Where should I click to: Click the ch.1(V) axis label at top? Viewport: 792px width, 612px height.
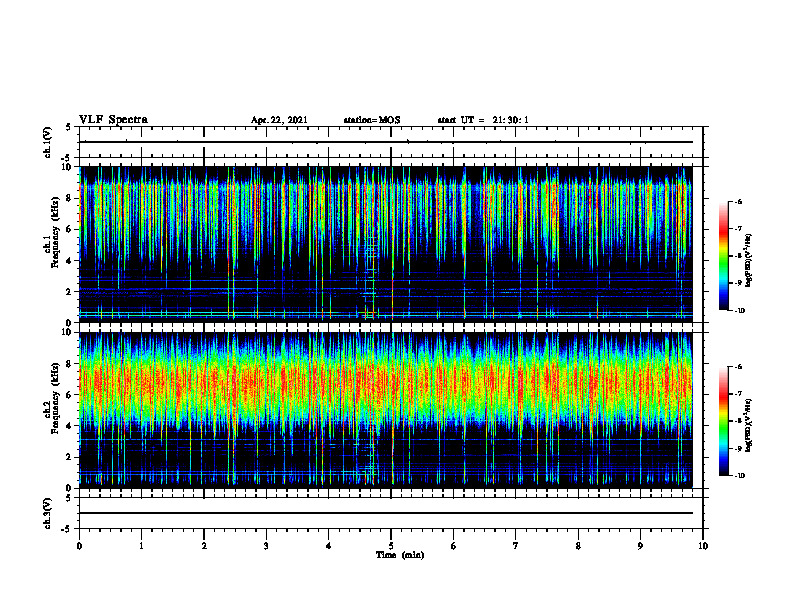point(48,142)
